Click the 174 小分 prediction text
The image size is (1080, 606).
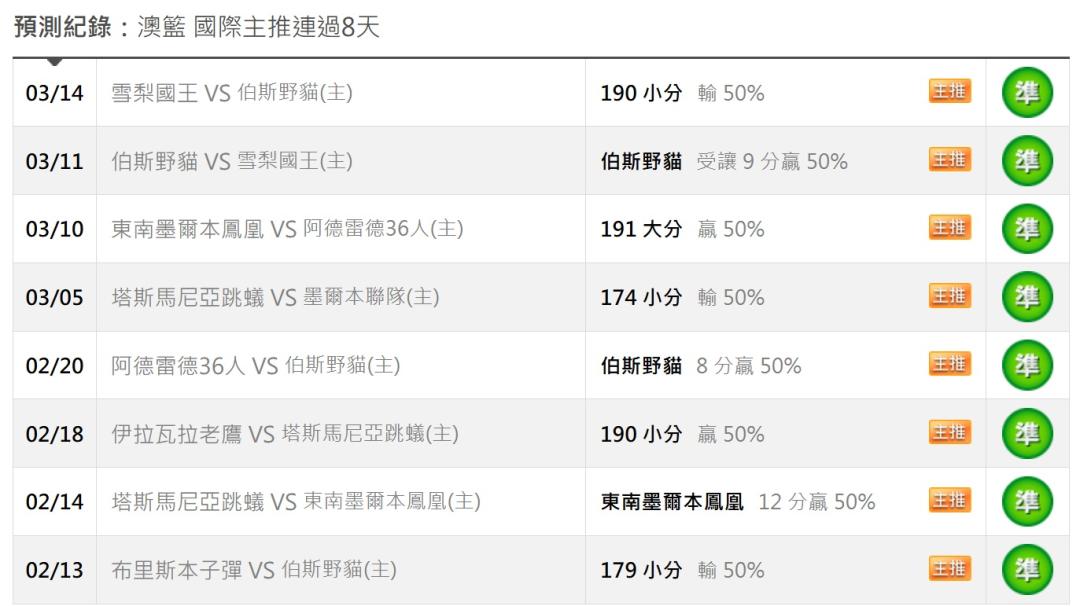coord(640,297)
